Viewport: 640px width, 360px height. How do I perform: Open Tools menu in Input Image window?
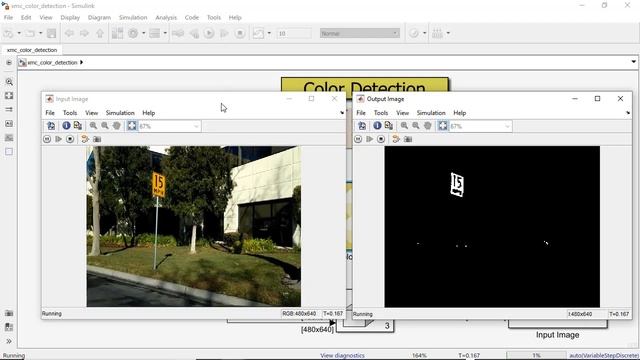click(70, 113)
